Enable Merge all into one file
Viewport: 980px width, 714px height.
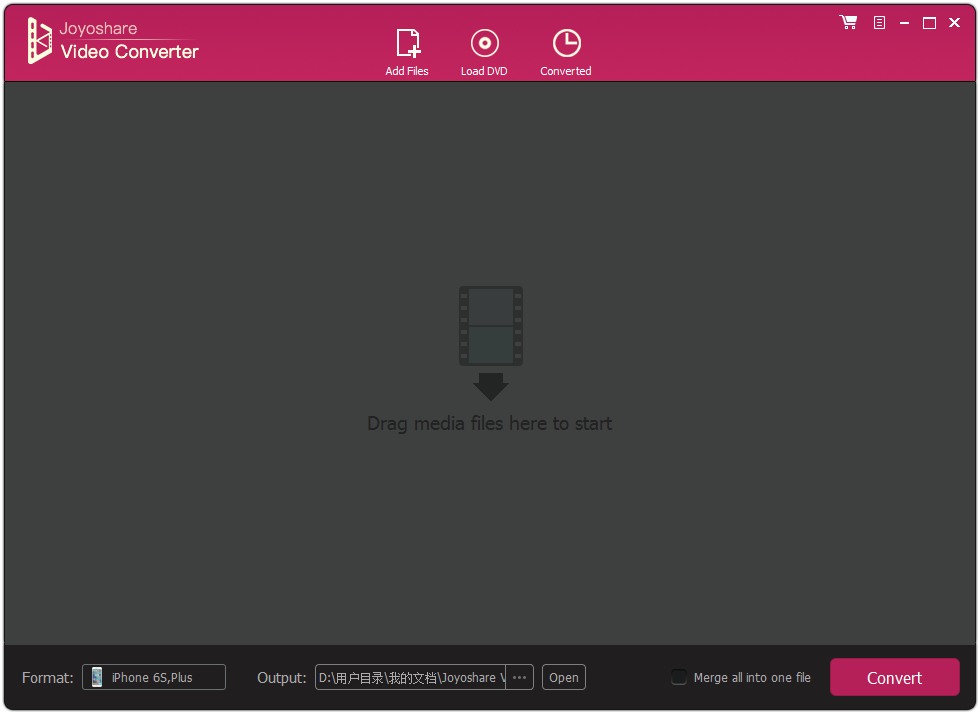pyautogui.click(x=679, y=677)
